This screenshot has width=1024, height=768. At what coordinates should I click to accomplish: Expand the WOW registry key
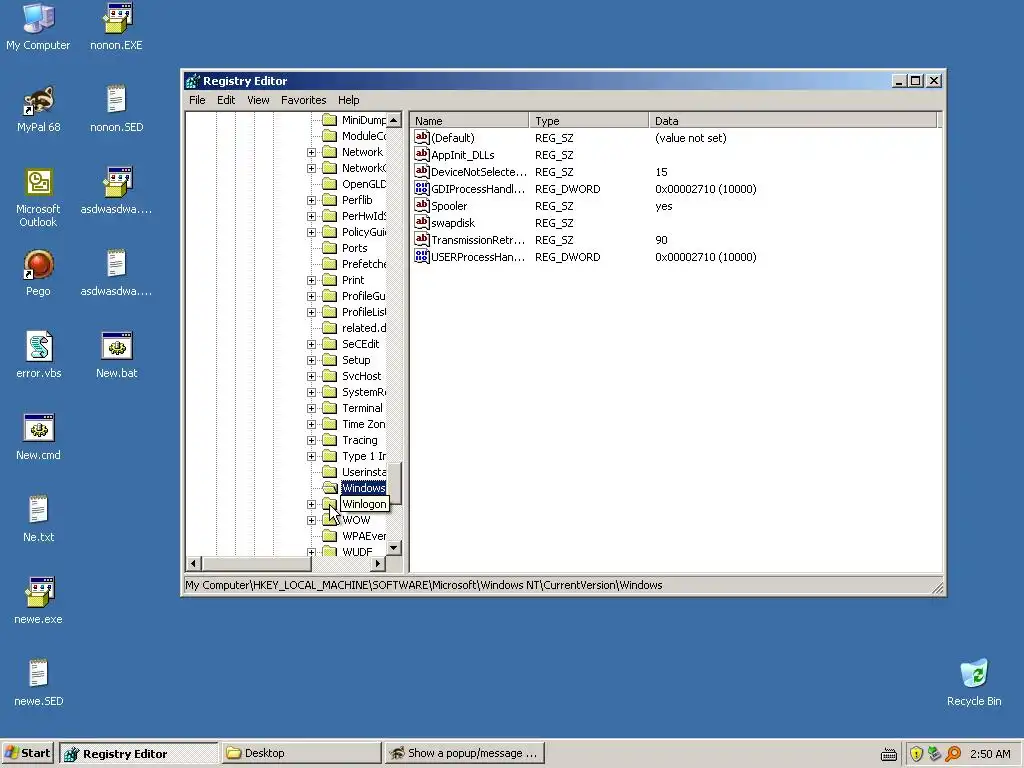click(312, 520)
